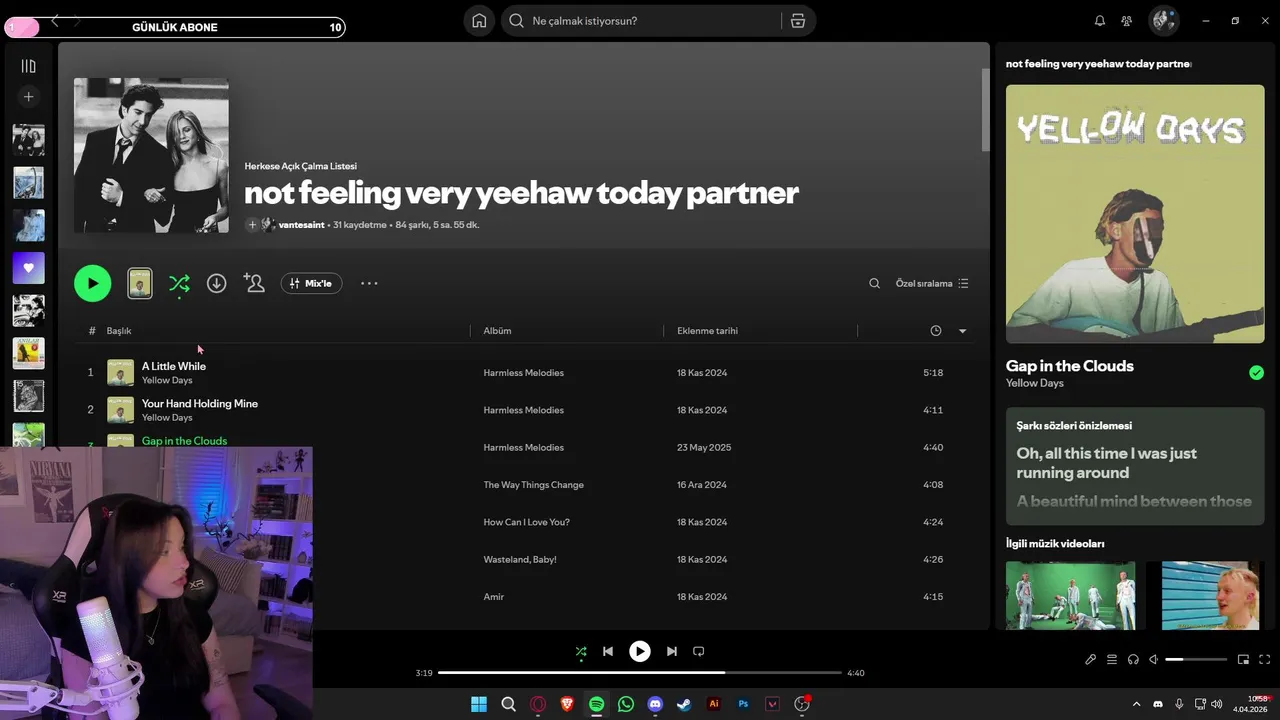Open the Wasteland, Baby! album link
The image size is (1280, 720).
tap(520, 560)
